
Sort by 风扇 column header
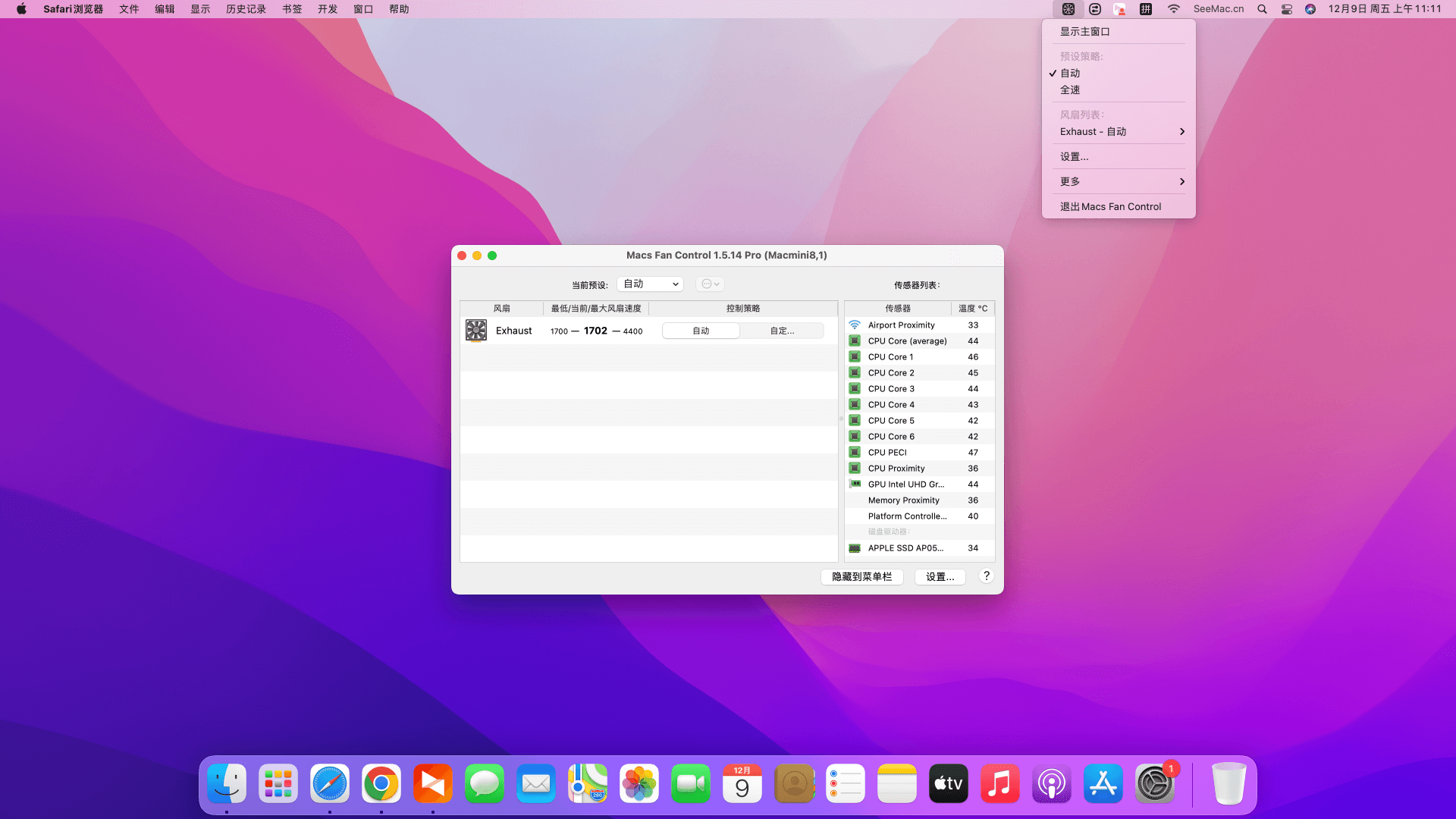pyautogui.click(x=501, y=309)
